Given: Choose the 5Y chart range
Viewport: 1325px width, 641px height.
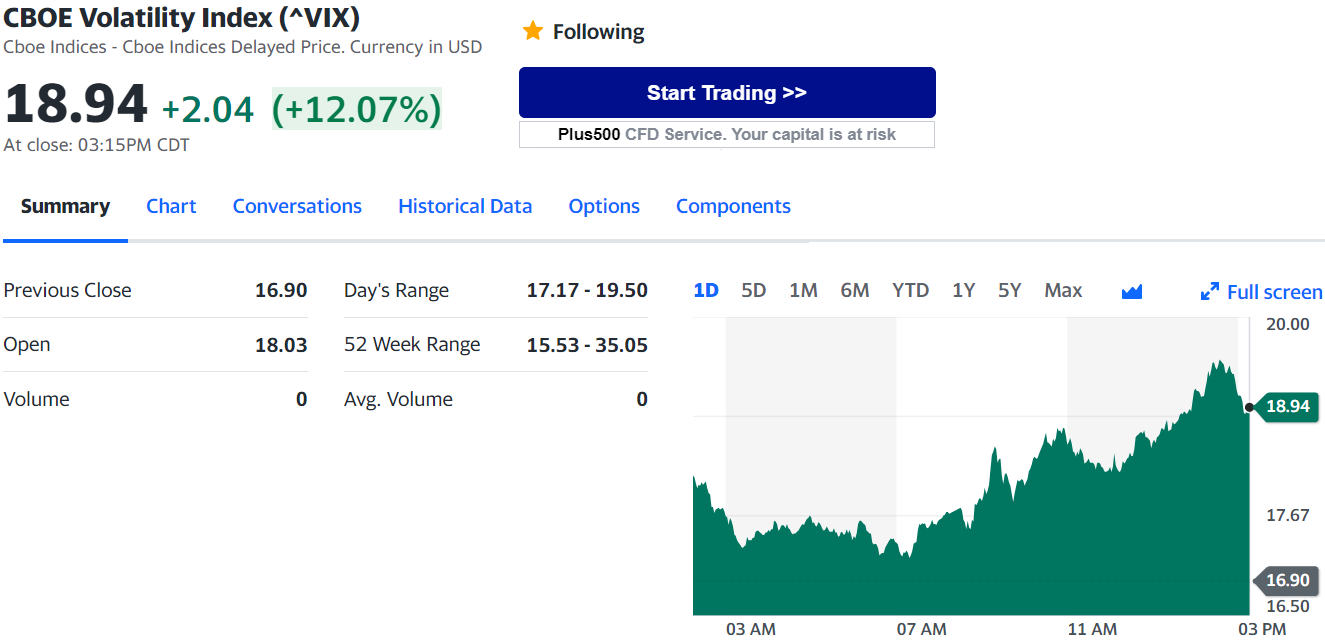Looking at the screenshot, I should point(1010,290).
